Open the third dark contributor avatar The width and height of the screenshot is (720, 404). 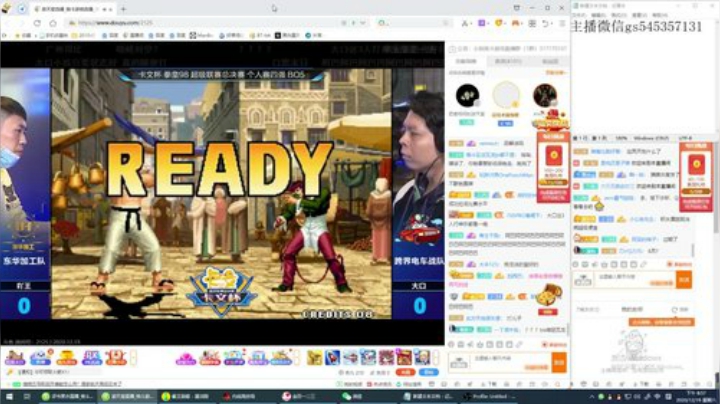point(545,95)
